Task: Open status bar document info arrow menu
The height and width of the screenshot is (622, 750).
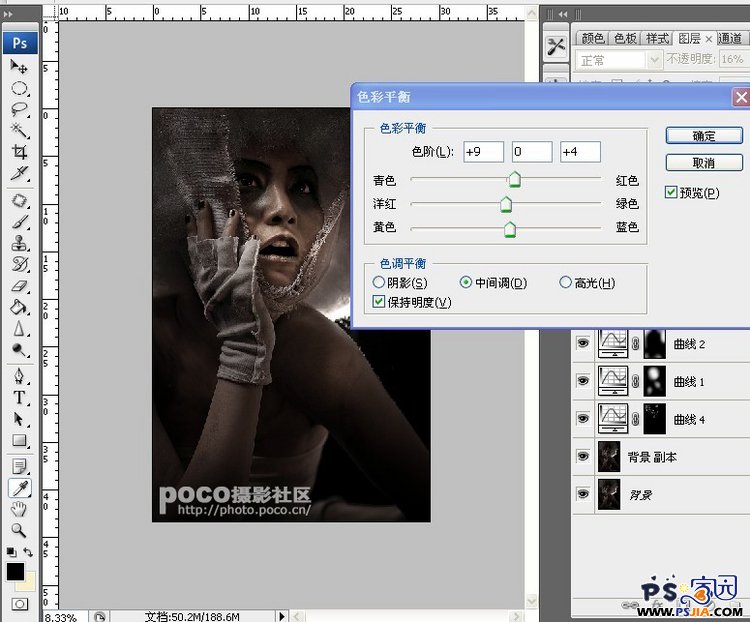Action: (282, 616)
